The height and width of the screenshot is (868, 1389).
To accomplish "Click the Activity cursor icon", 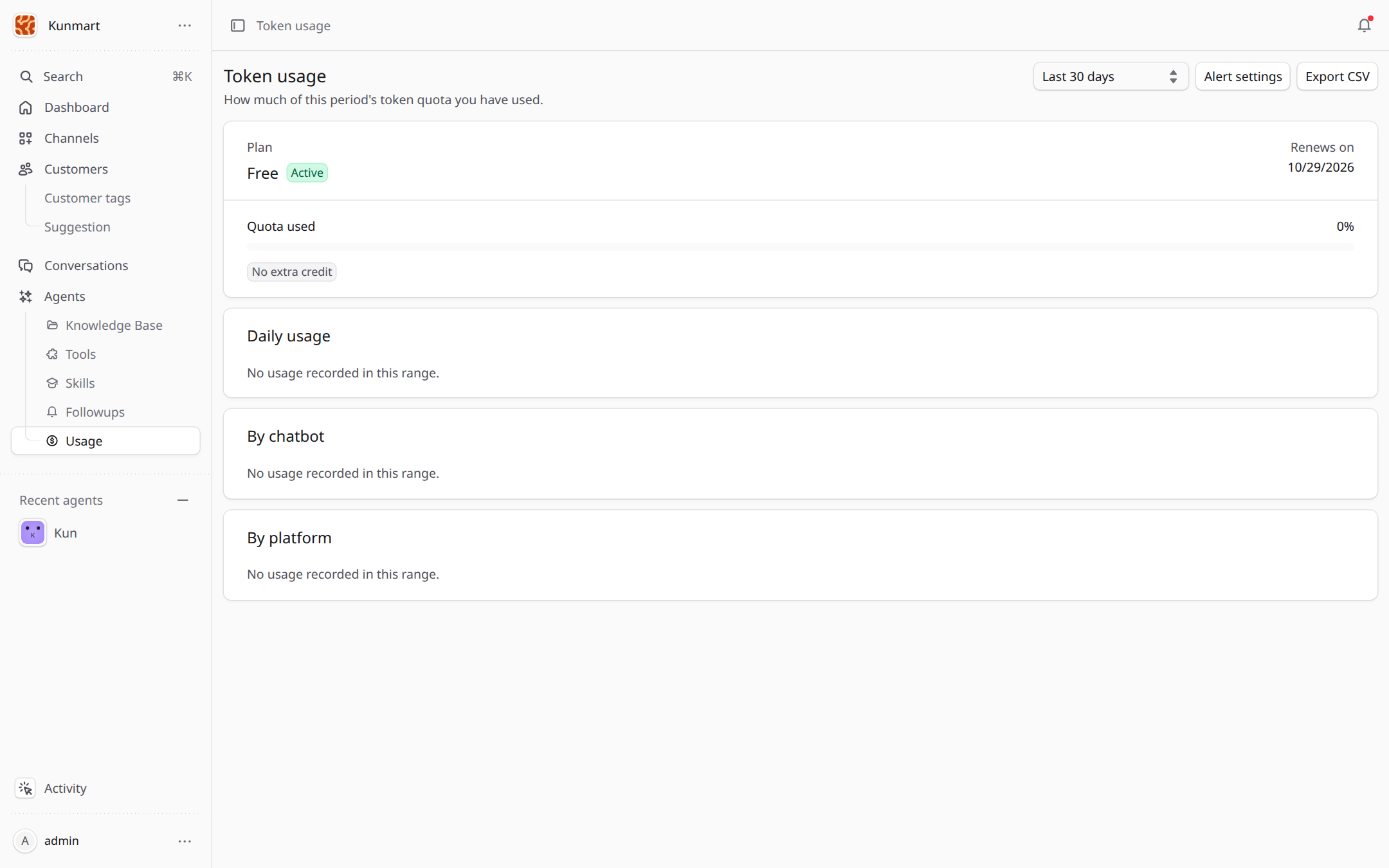I will [26, 788].
